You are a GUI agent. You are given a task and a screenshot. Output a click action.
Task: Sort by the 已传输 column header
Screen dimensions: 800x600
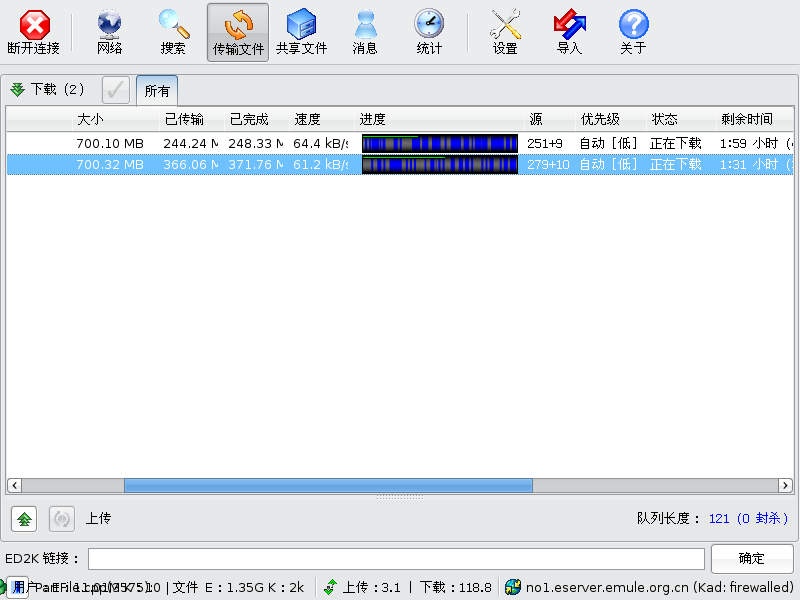tap(192, 119)
